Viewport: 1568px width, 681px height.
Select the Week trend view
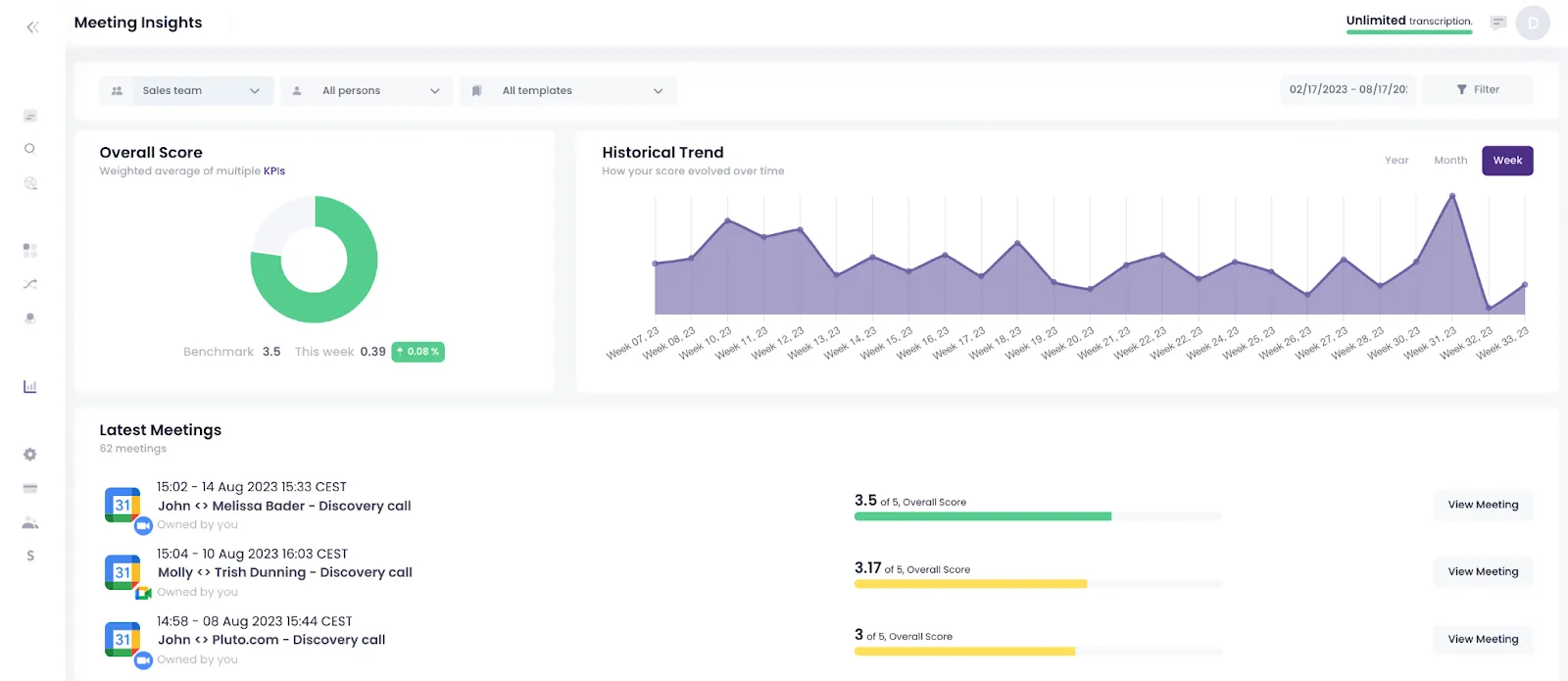point(1507,161)
